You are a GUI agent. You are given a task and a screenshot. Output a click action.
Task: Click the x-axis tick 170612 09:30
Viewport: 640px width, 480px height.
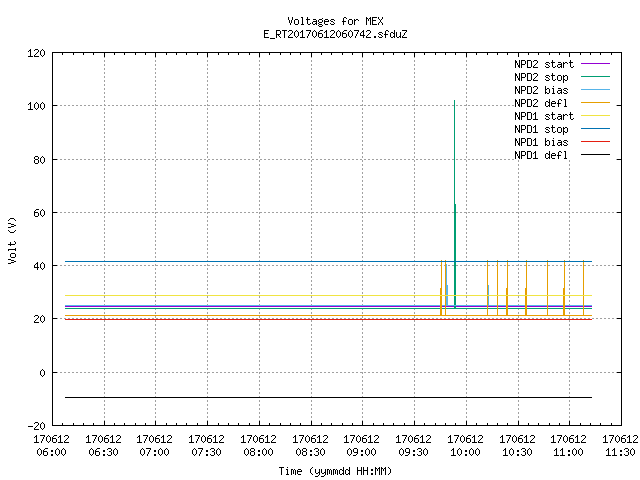coord(413,446)
